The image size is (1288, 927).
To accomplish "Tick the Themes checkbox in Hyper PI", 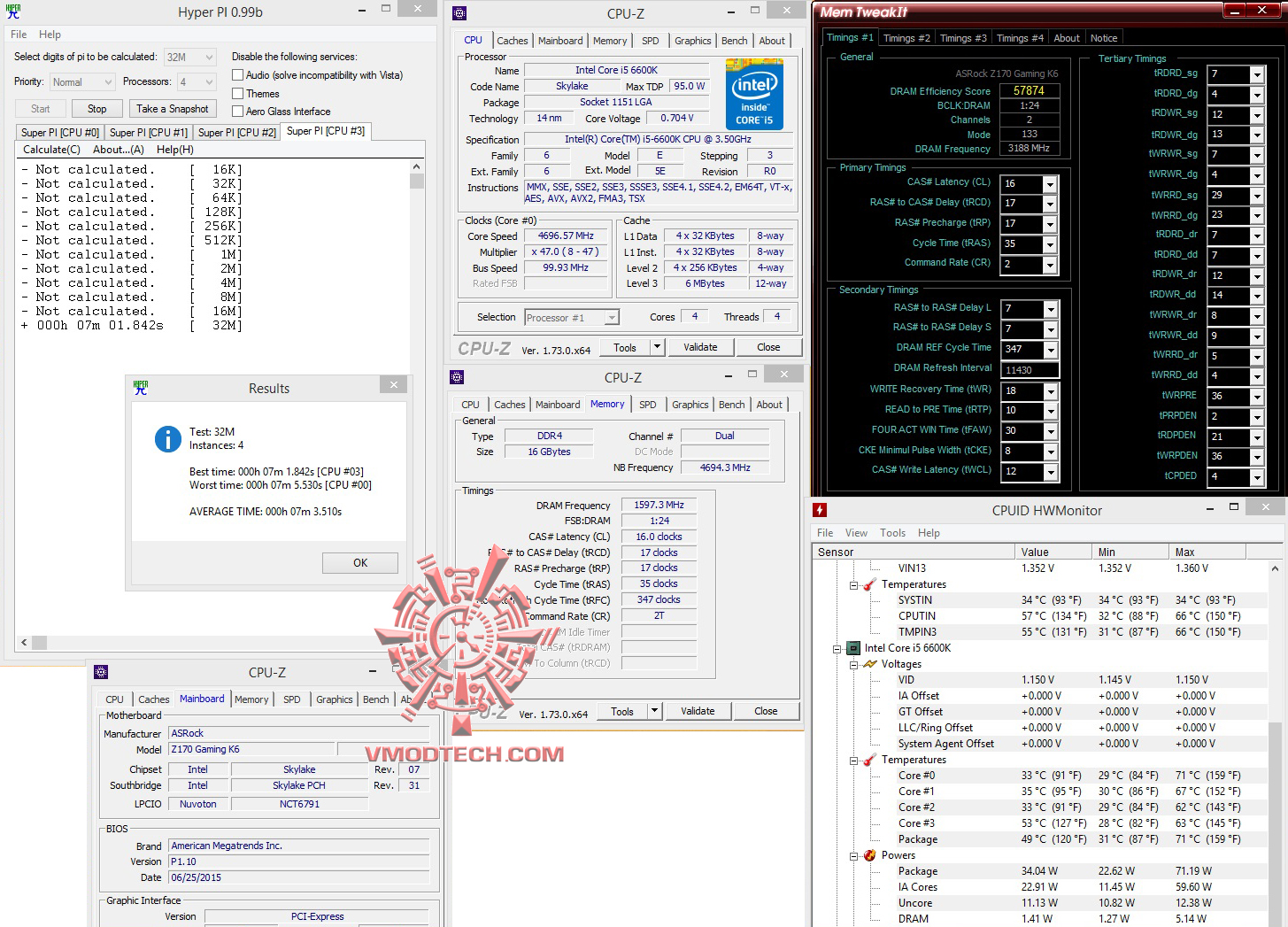I will tap(237, 94).
